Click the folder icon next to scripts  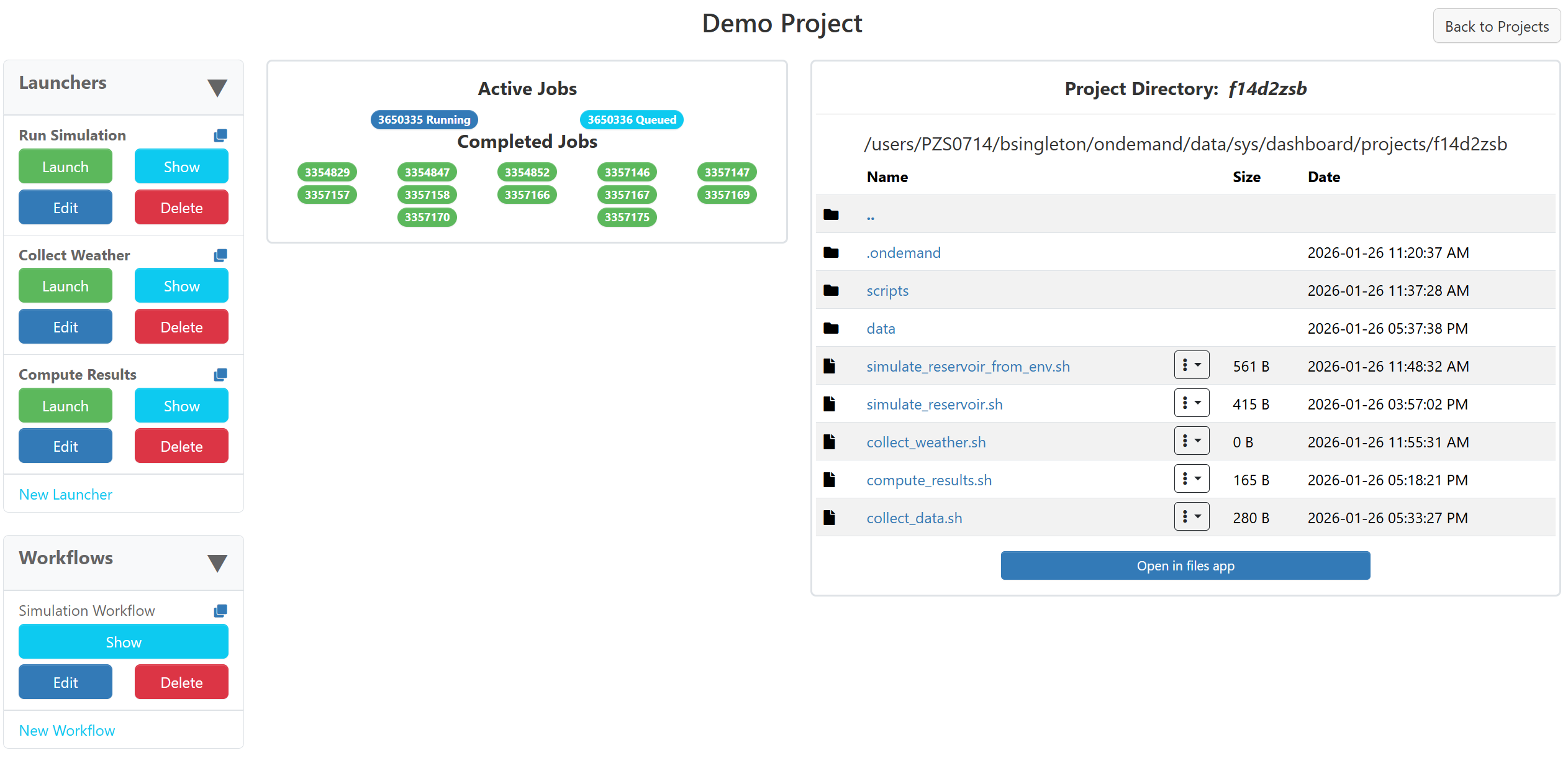pos(831,290)
